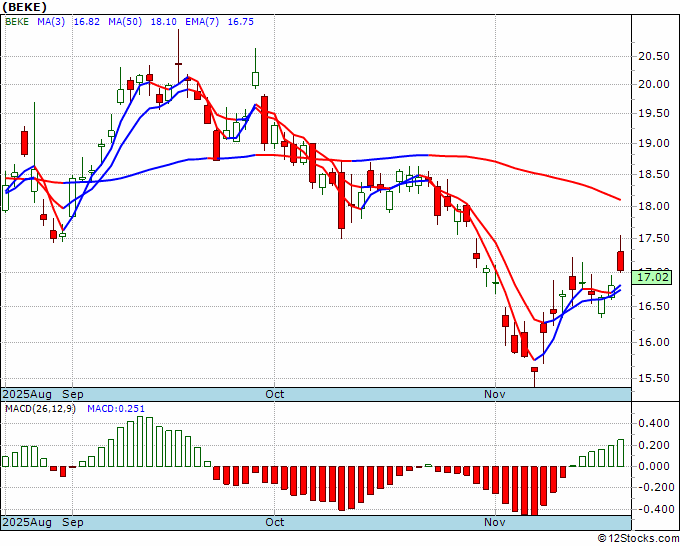Click the Oct label on MACD axis

point(275,522)
